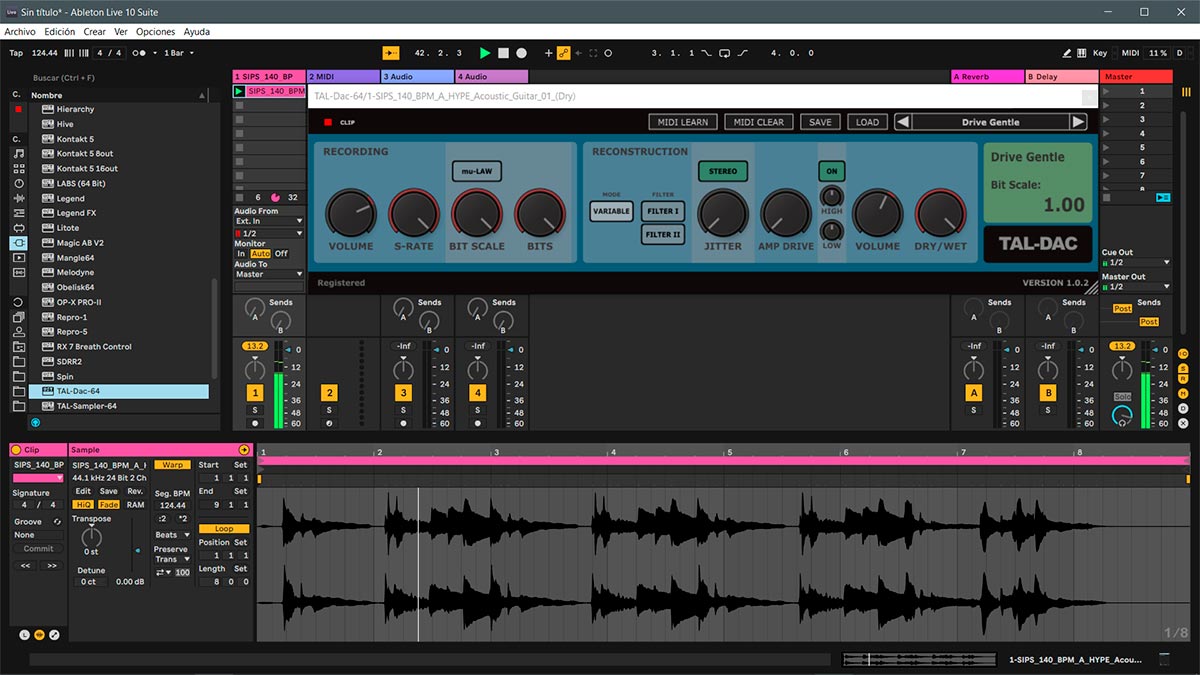Toggle the Automation Arm button

564,53
